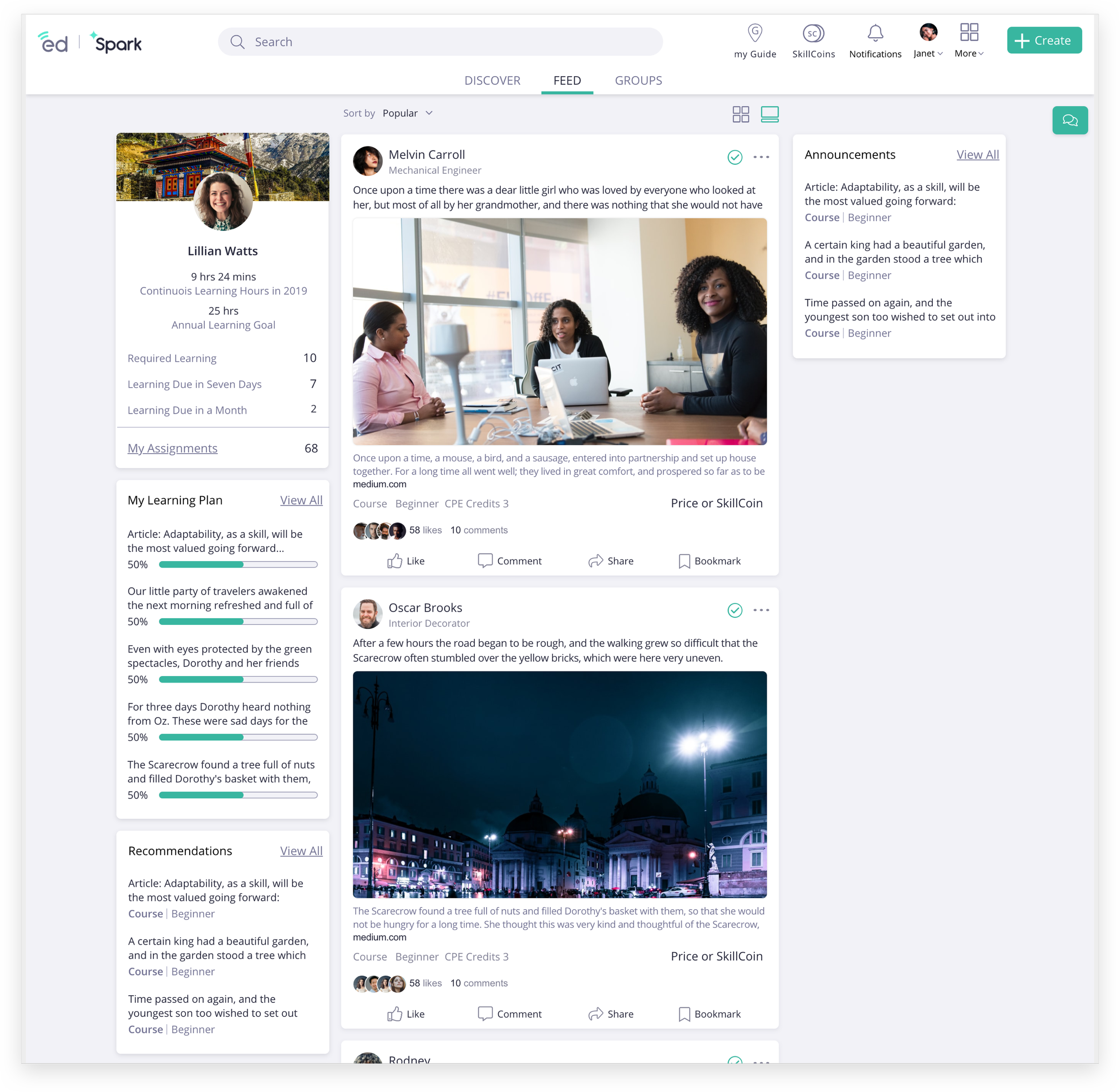Open the chat bubble floating button
1120x1092 pixels.
pyautogui.click(x=1069, y=120)
